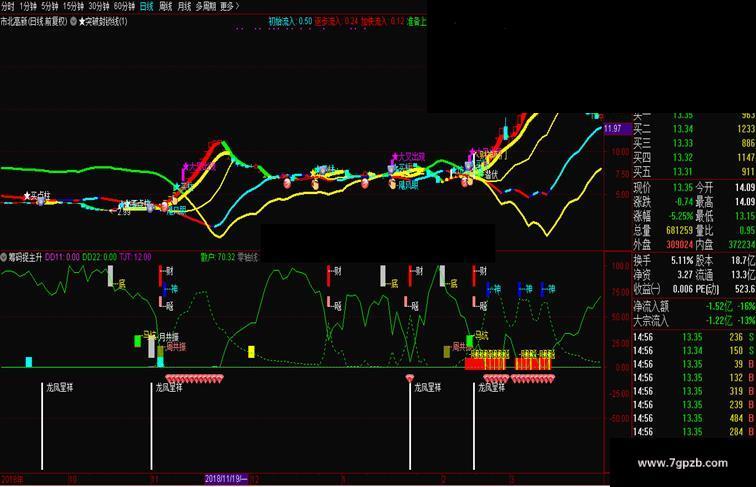
Task: Click the 现价 13.35 current price value
Action: (x=682, y=188)
